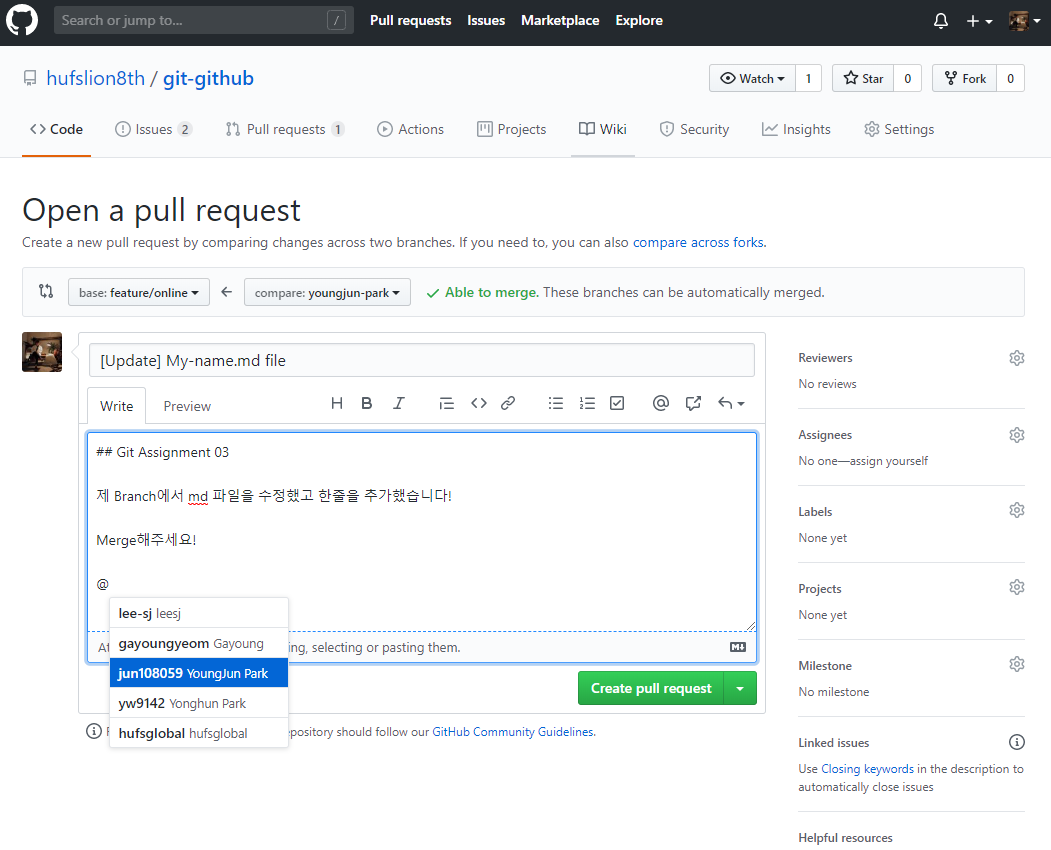Viewport: 1051px width, 850px height.
Task: Open the plus create-new dropdown
Action: pyautogui.click(x=979, y=21)
